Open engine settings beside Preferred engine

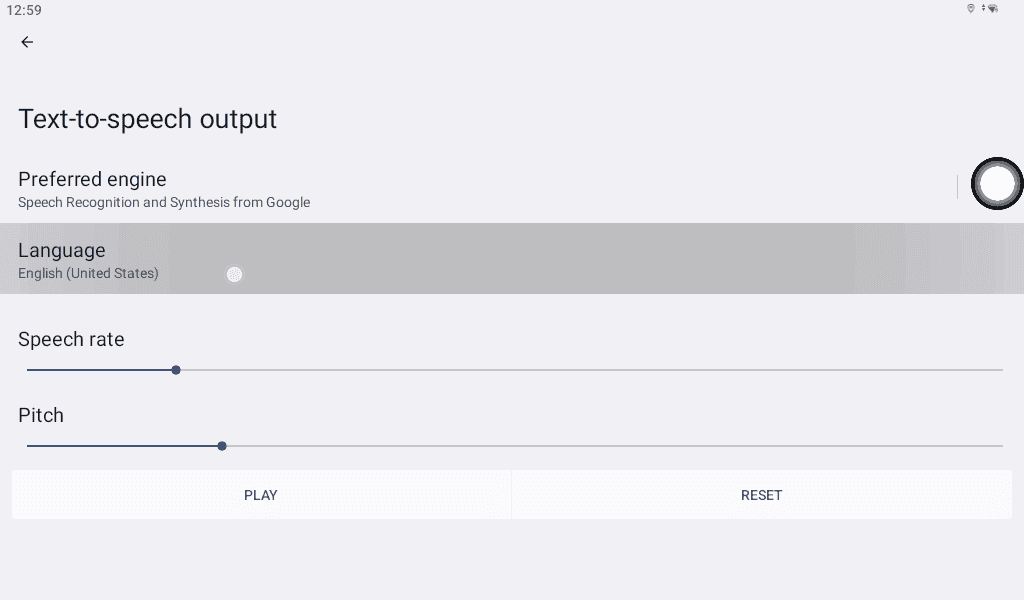(997, 184)
